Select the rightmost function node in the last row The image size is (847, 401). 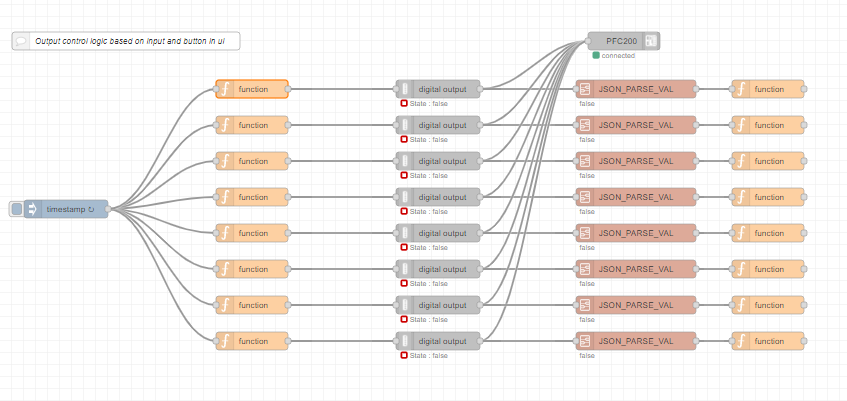pos(768,341)
